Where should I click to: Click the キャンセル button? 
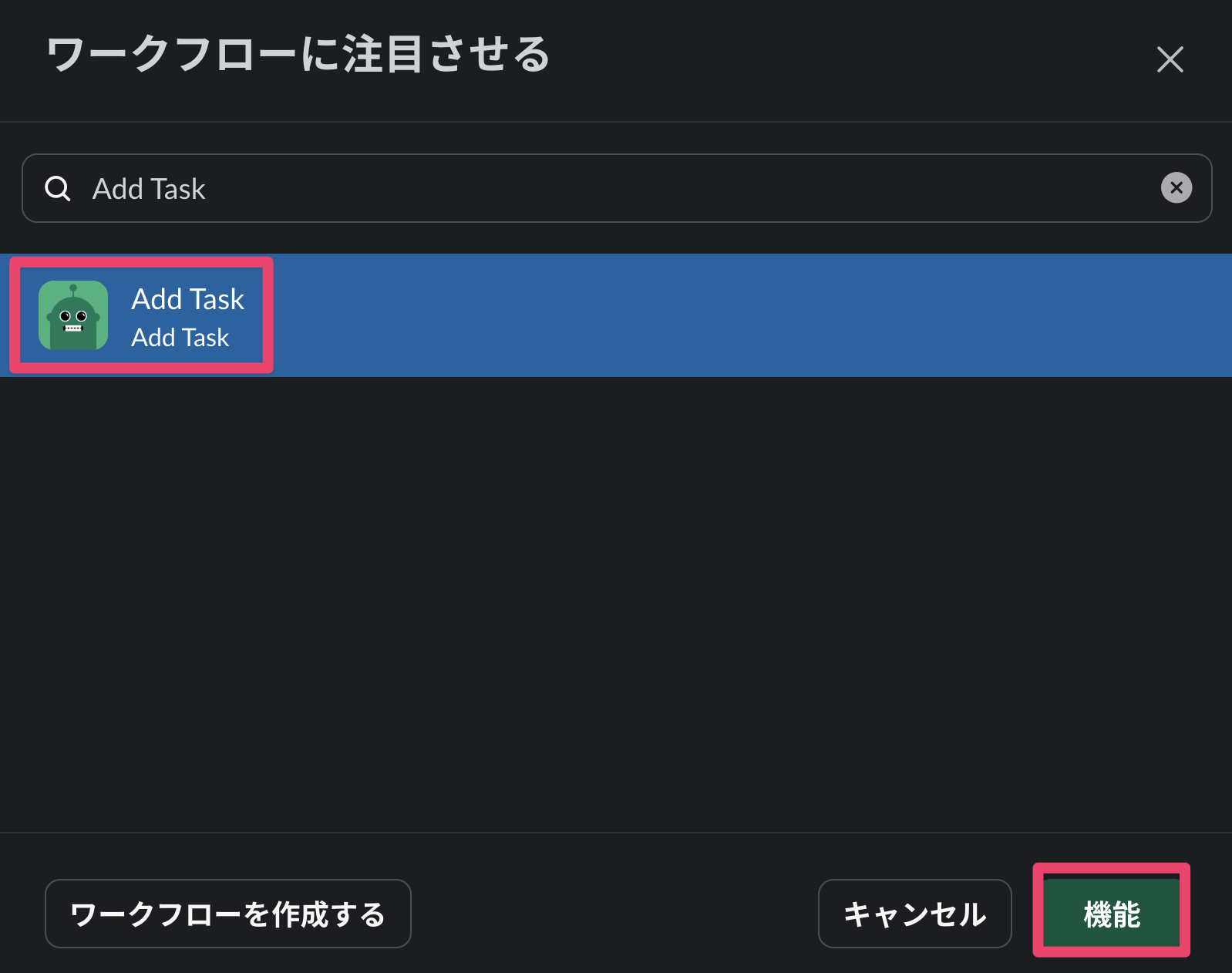tap(914, 914)
